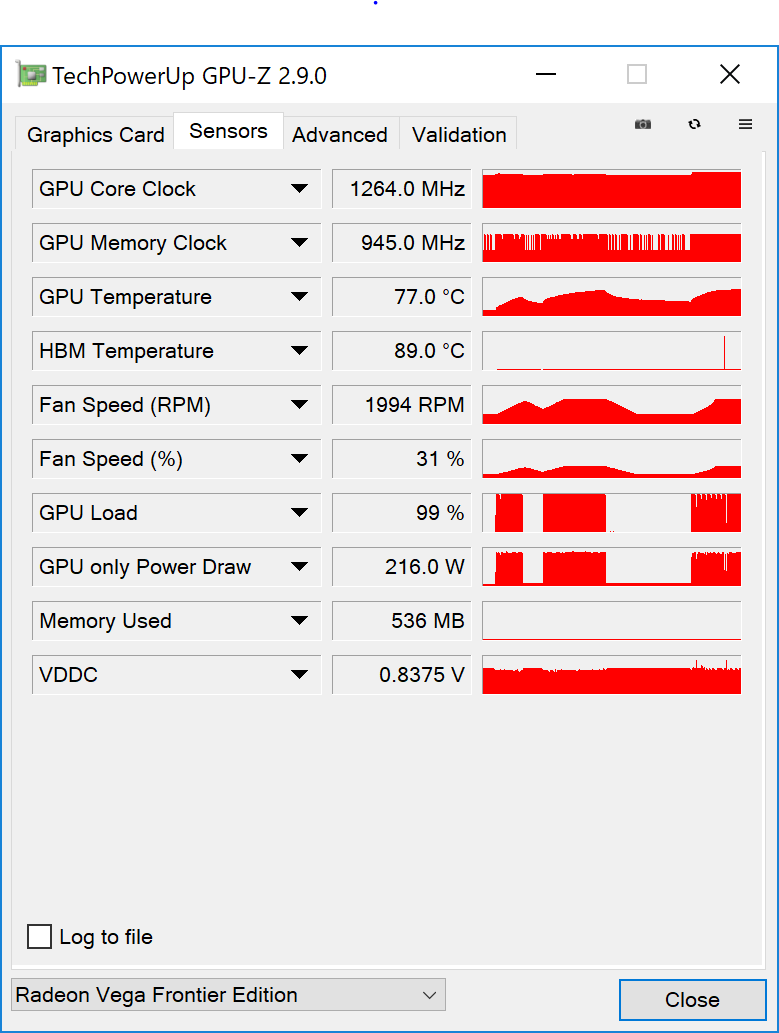
Task: Minimize the GPU-Z window
Action: (546, 74)
